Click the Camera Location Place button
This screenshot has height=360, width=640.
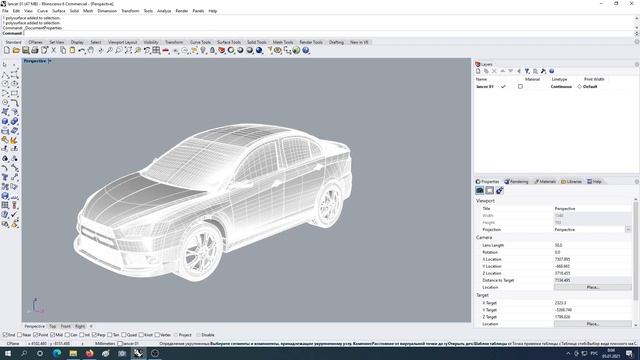click(x=593, y=287)
